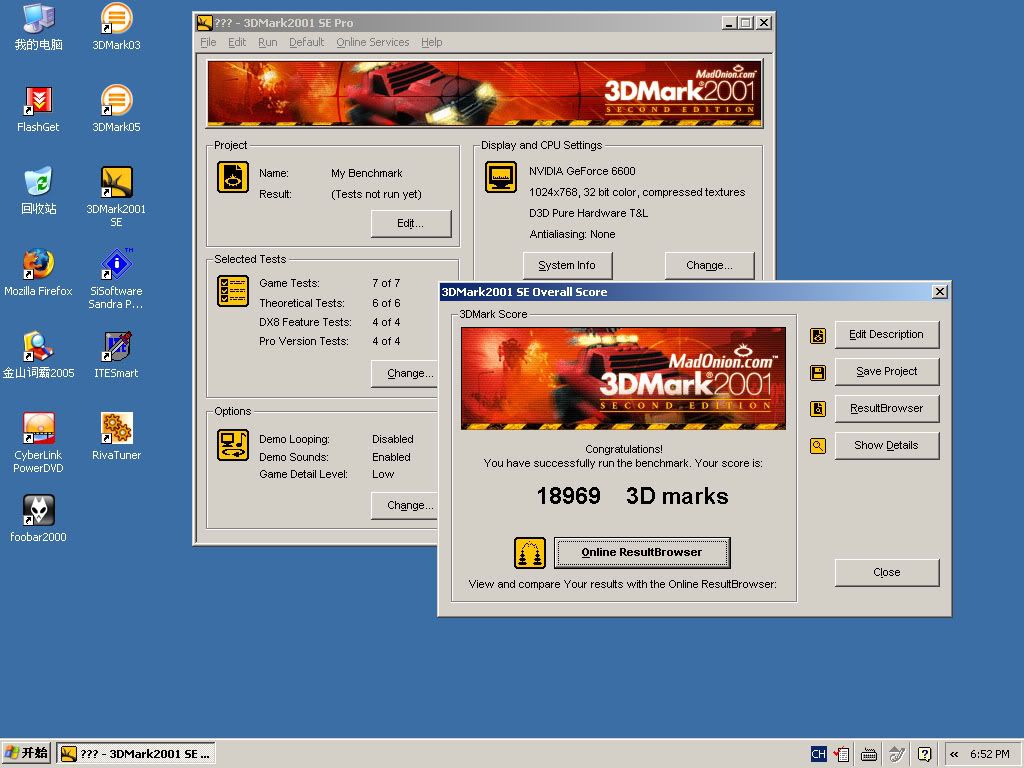The height and width of the screenshot is (768, 1024).
Task: Click the help question mark tray icon
Action: [x=924, y=754]
